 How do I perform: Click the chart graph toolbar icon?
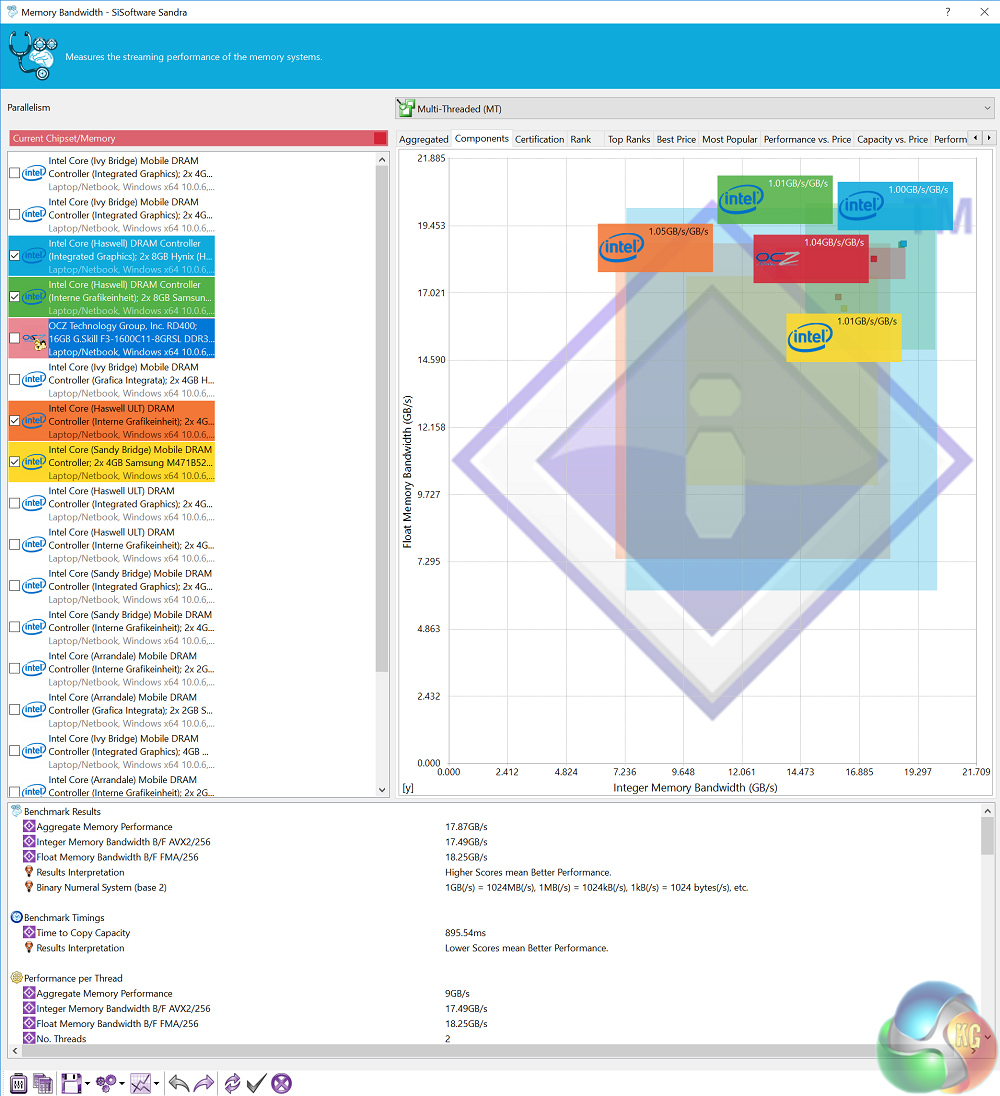[x=141, y=1083]
